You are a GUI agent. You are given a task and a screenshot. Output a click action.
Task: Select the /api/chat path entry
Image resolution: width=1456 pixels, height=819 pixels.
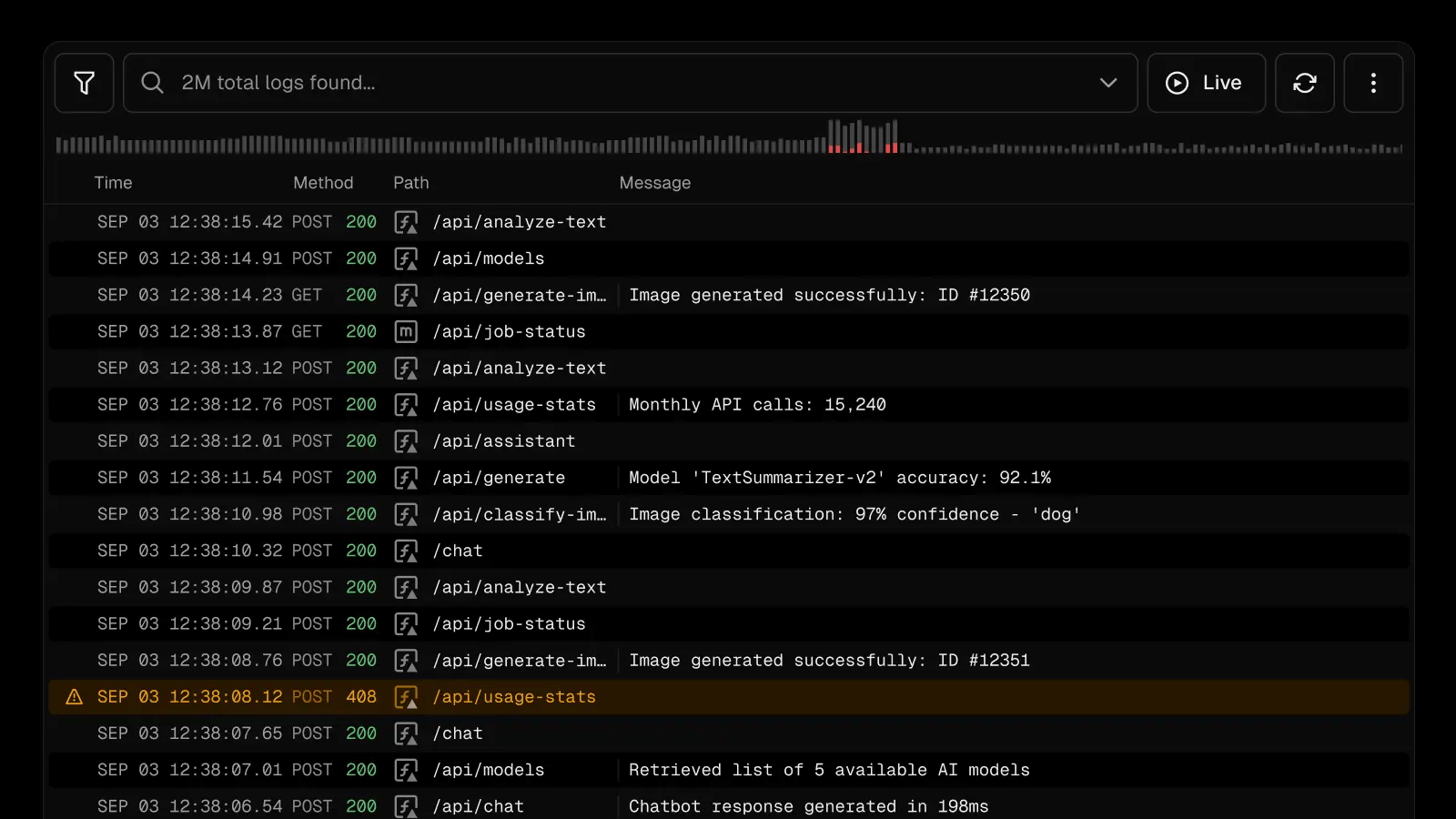click(479, 806)
